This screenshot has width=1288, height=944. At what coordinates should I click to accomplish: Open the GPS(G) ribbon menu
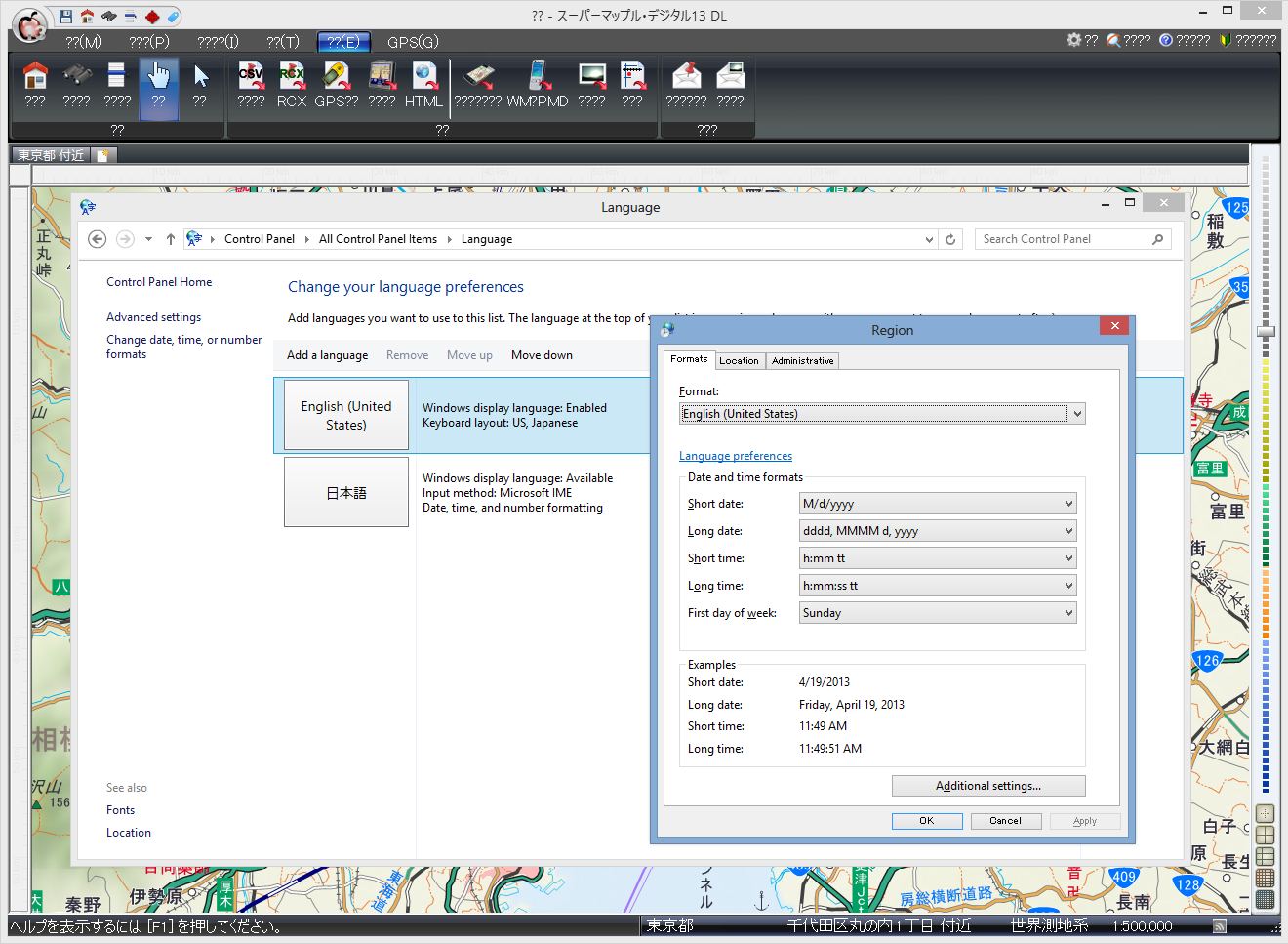coord(413,42)
